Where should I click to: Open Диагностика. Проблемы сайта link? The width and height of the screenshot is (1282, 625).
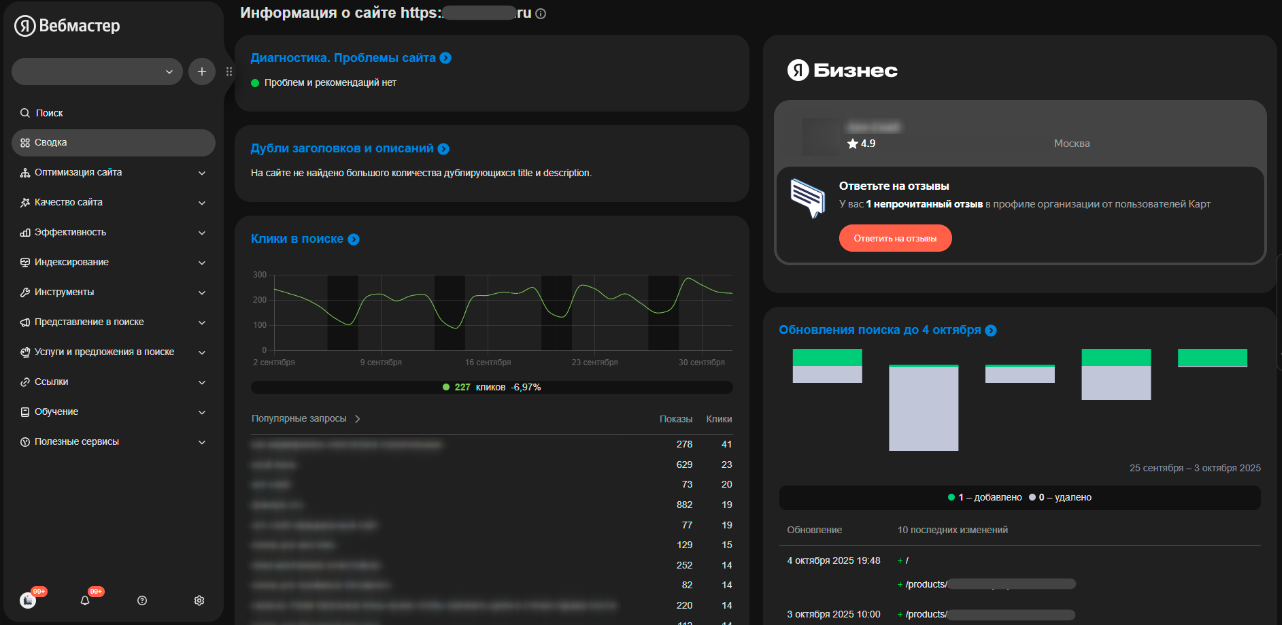(343, 58)
